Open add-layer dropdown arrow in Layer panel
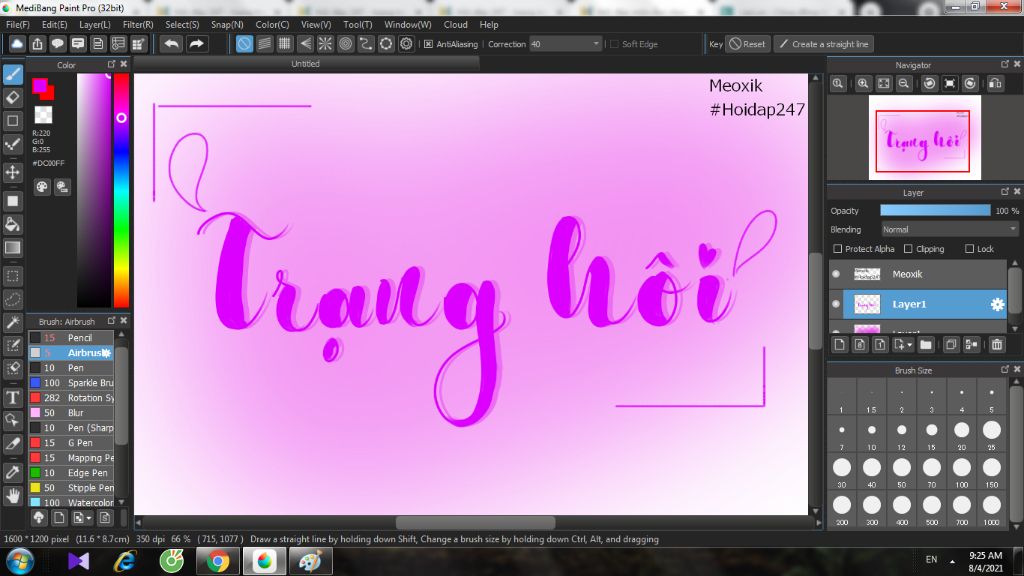Viewport: 1024px width, 576px height. (909, 345)
